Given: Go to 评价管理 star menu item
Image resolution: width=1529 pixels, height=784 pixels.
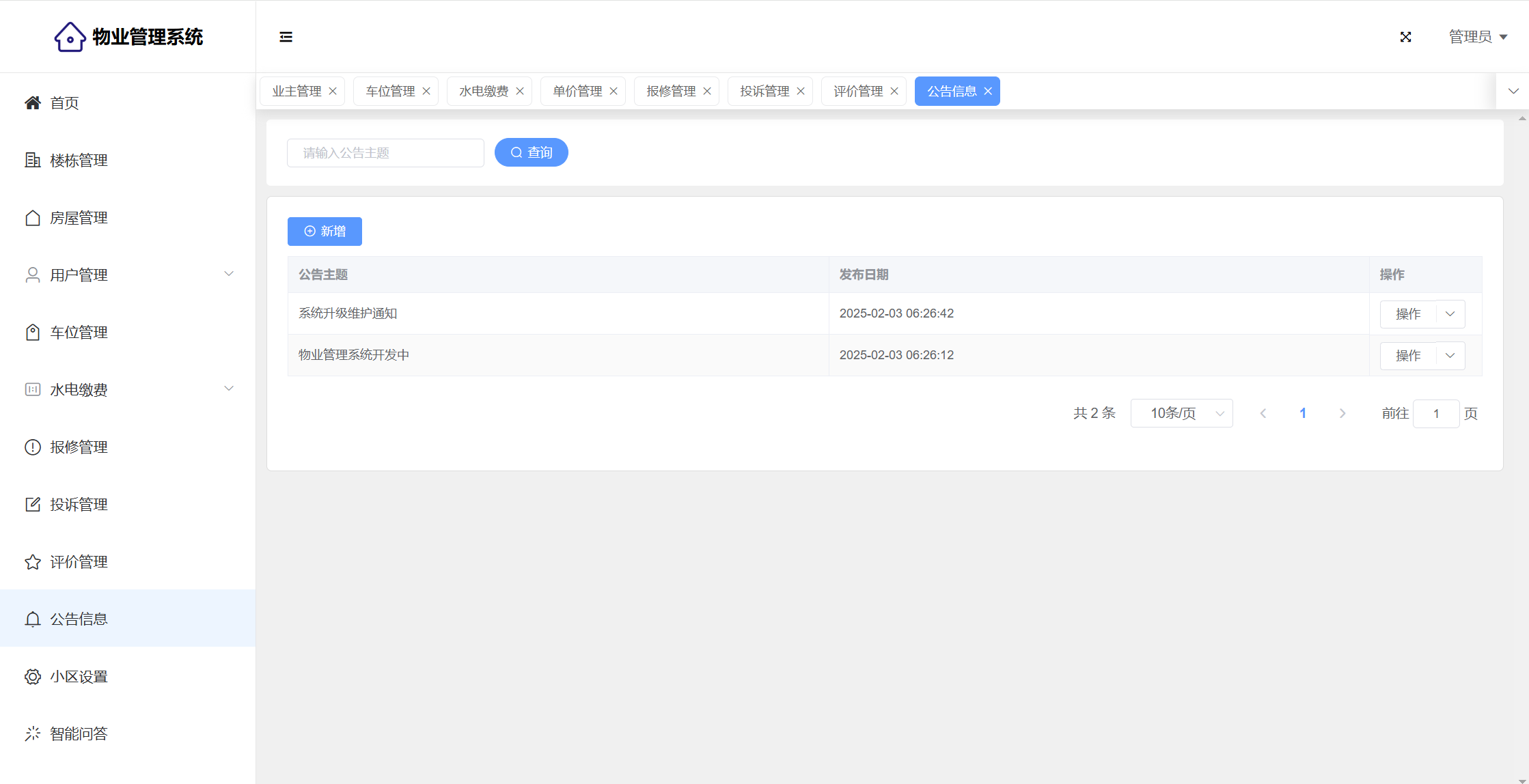Looking at the screenshot, I should (x=79, y=562).
